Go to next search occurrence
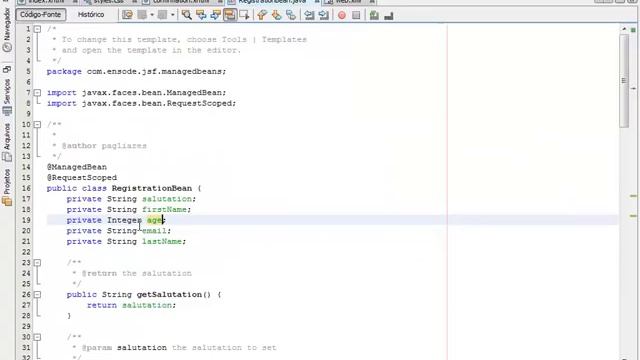 point(216,15)
